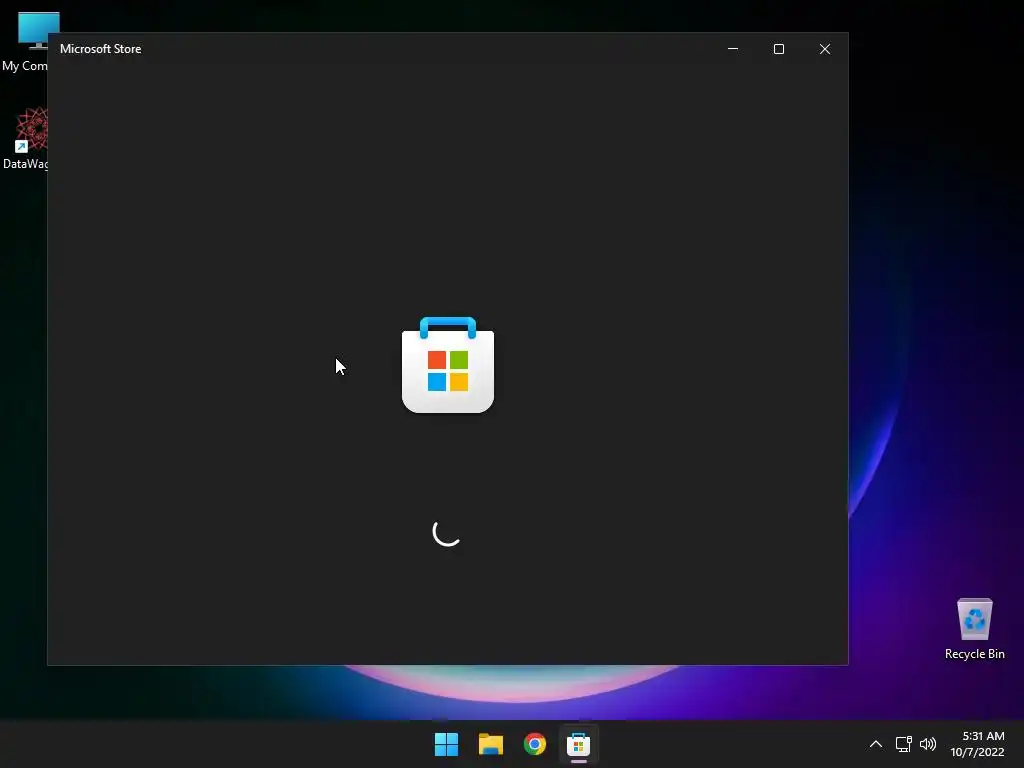1024x768 pixels.
Task: Select the Microsoft Store taskbar icon
Action: 579,744
